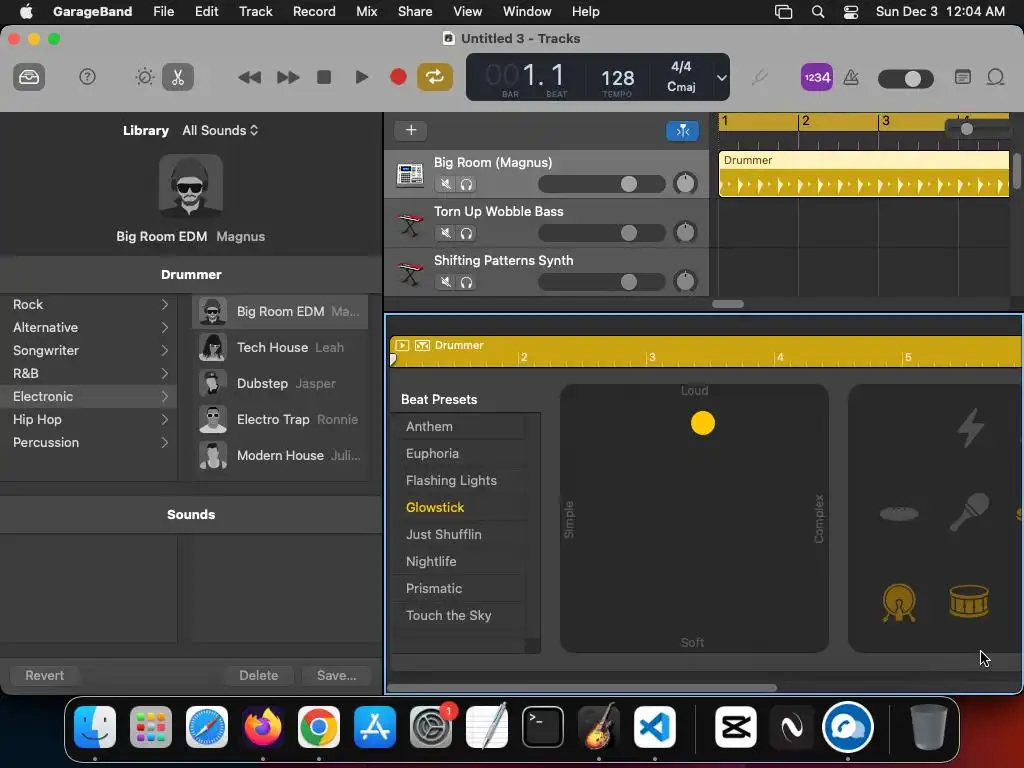Toggle Smart Controls dial icon

click(144, 77)
